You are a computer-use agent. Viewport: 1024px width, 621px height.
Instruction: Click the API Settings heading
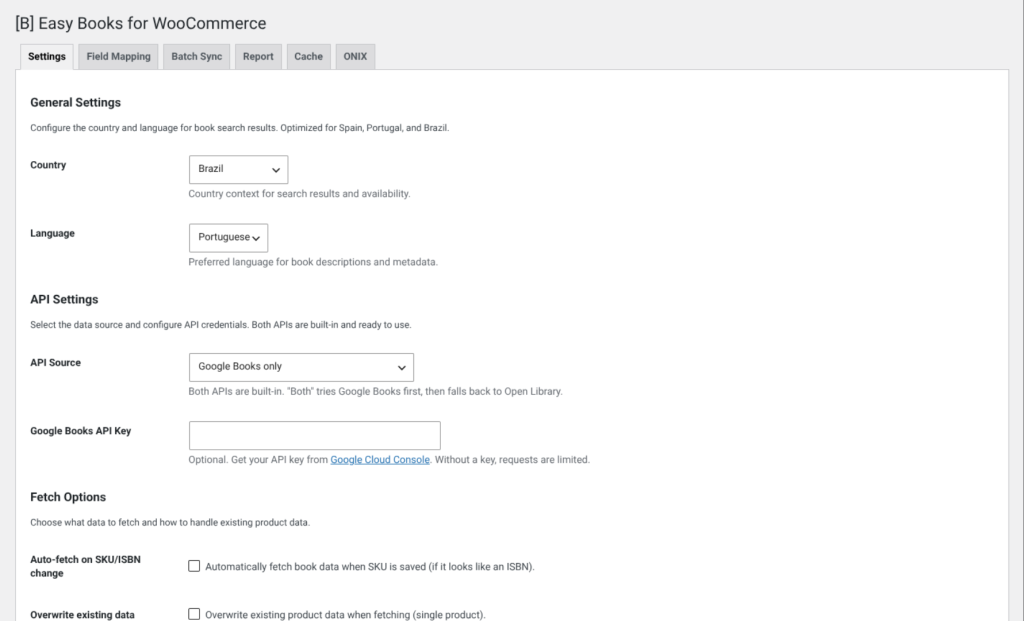coord(64,299)
